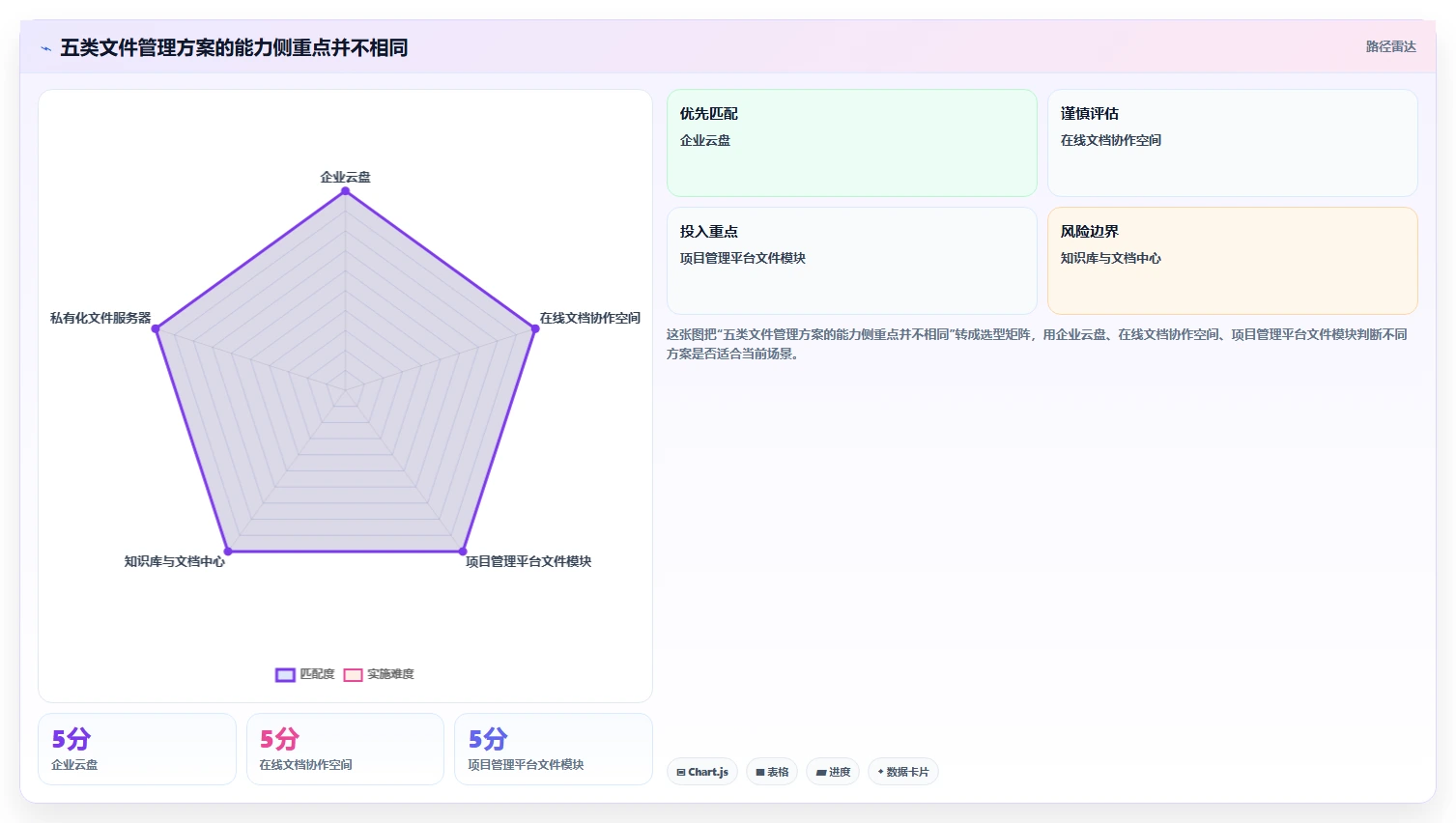The image size is (1456, 823).
Task: Click the 路径雷达 label in the header
Action: (x=1390, y=46)
